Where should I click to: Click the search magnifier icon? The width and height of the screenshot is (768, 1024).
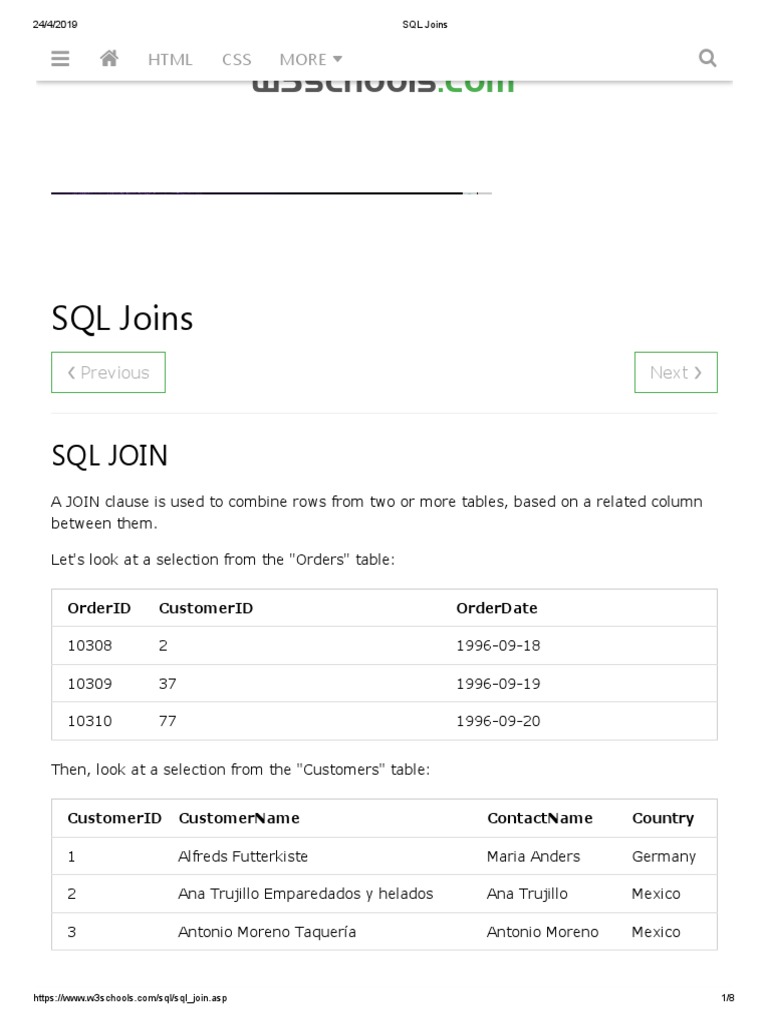pos(707,58)
